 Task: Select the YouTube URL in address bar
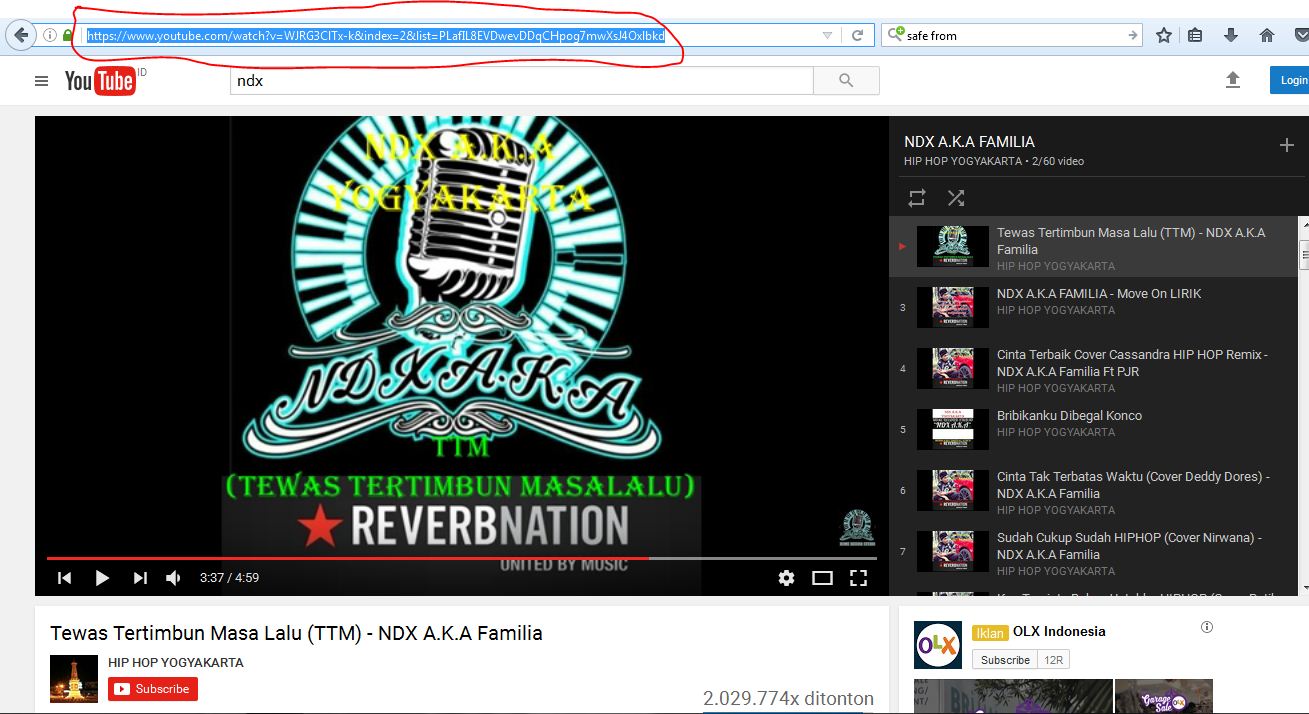[376, 35]
